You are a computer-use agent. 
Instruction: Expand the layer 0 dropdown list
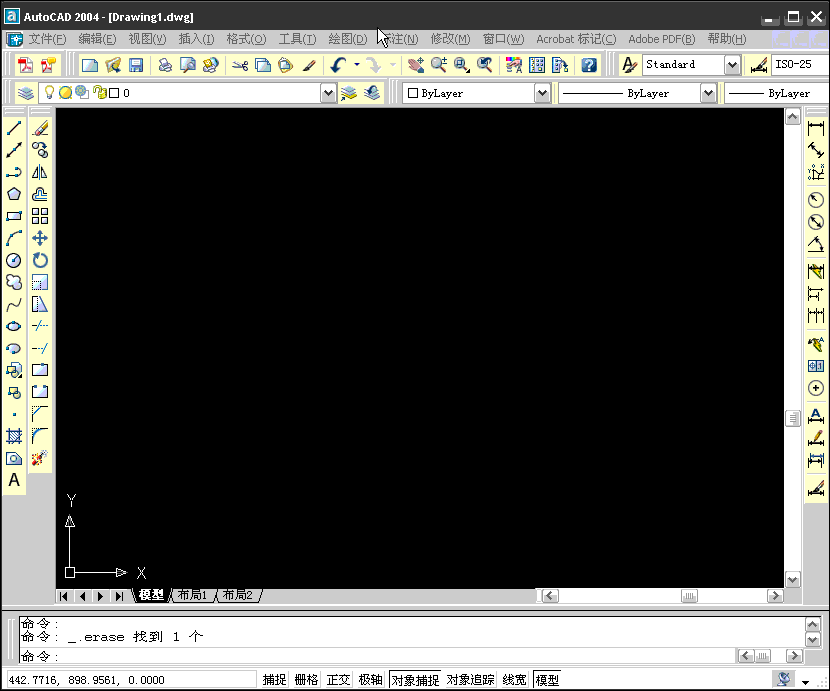tap(328, 94)
